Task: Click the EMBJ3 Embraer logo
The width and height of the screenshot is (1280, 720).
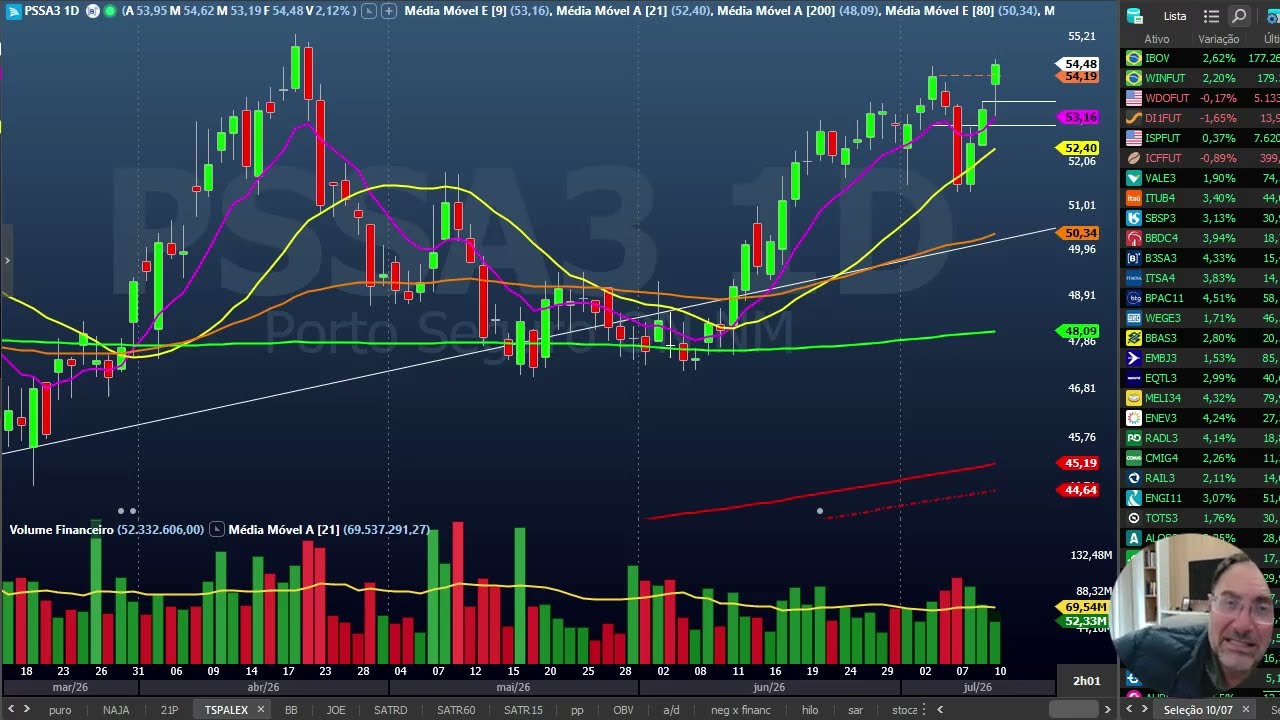Action: [1133, 358]
